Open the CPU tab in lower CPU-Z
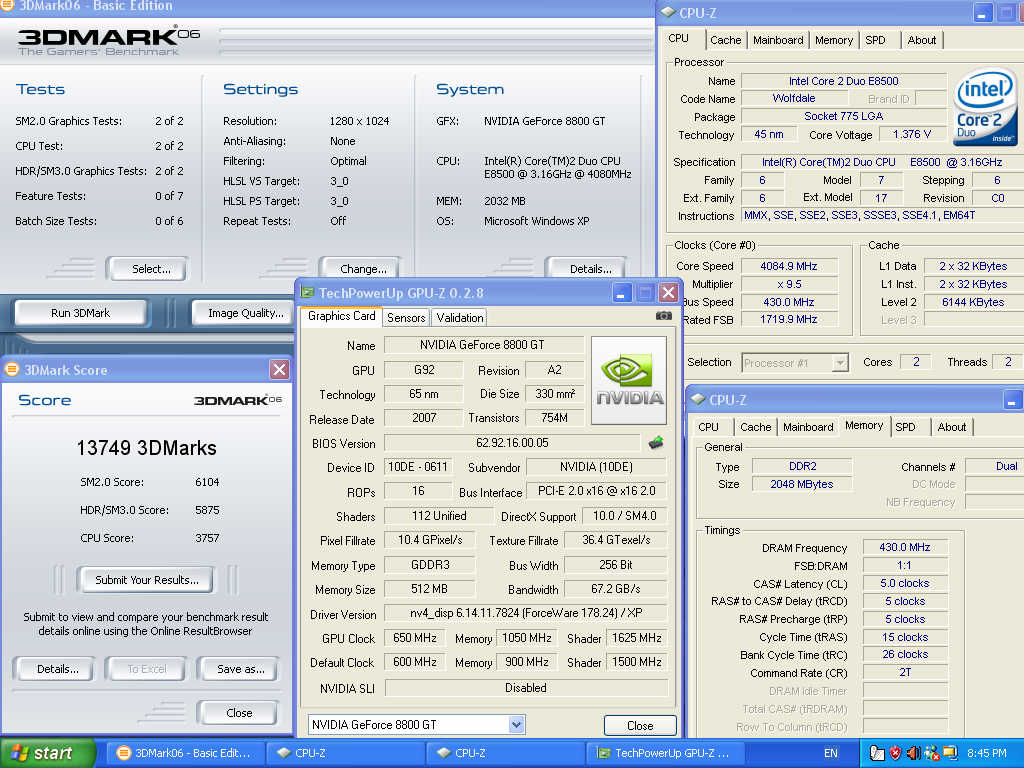 (x=708, y=426)
